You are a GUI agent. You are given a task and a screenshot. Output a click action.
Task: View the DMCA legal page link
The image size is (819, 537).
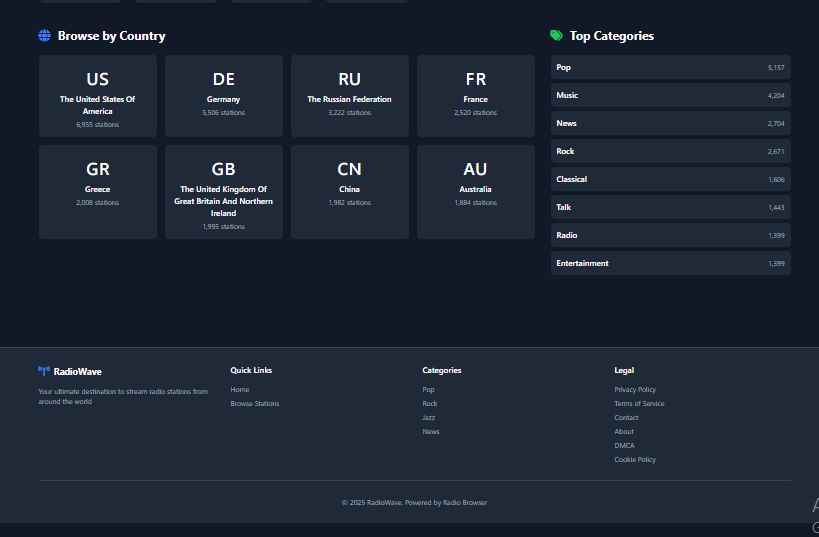tap(624, 446)
